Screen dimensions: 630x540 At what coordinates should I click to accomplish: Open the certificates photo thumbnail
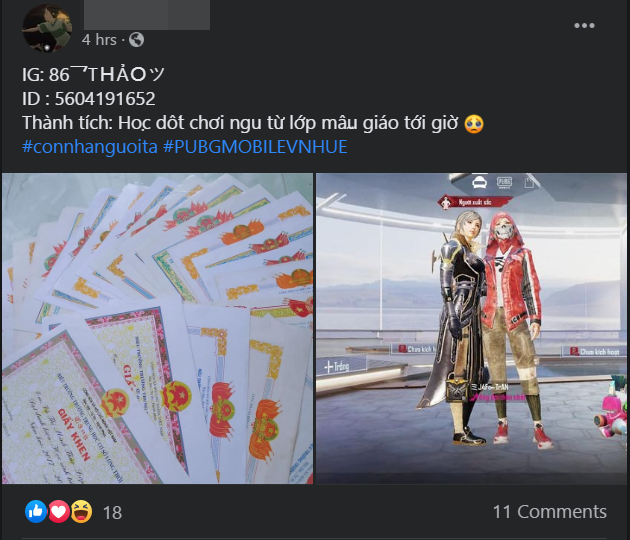(157, 328)
